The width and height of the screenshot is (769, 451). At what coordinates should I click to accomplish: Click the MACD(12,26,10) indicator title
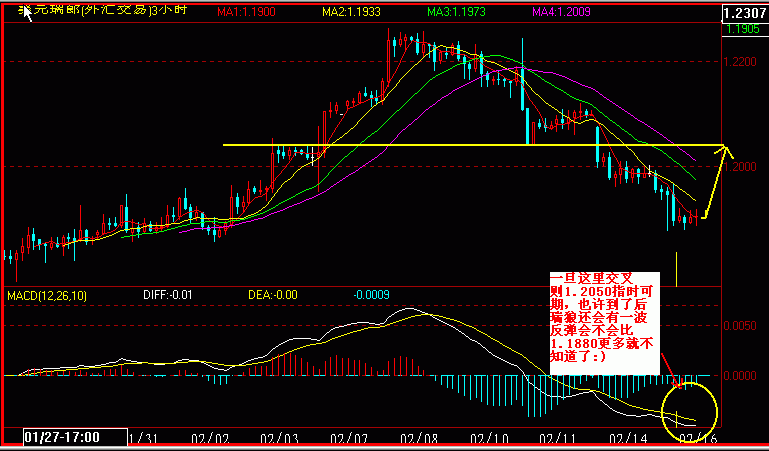(x=47, y=296)
